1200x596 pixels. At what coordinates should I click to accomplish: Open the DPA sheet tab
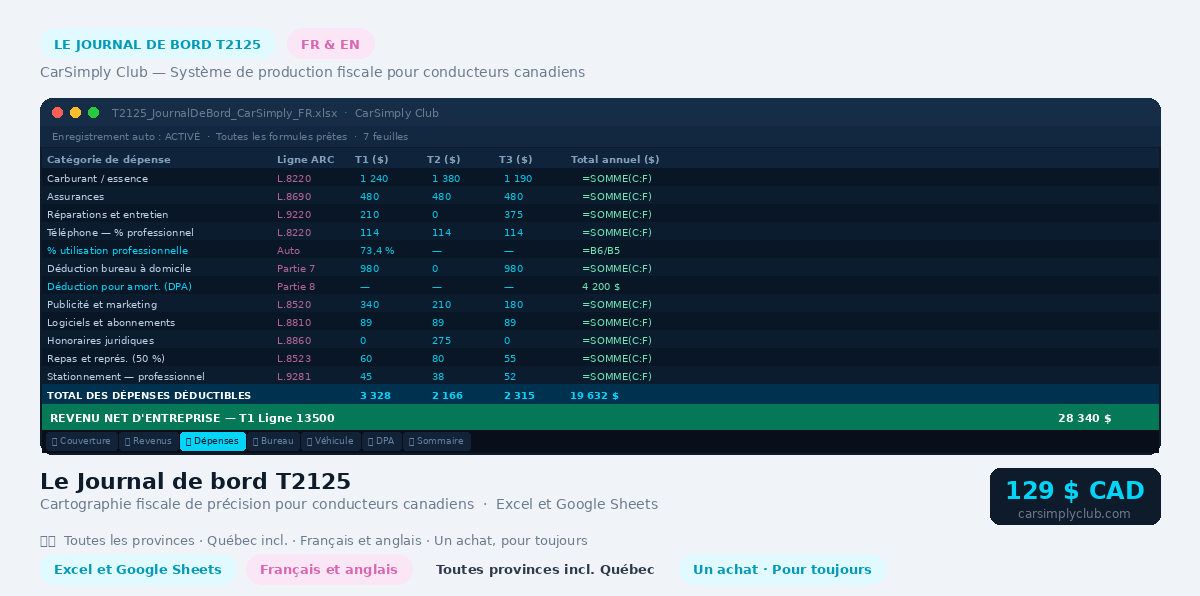[382, 441]
